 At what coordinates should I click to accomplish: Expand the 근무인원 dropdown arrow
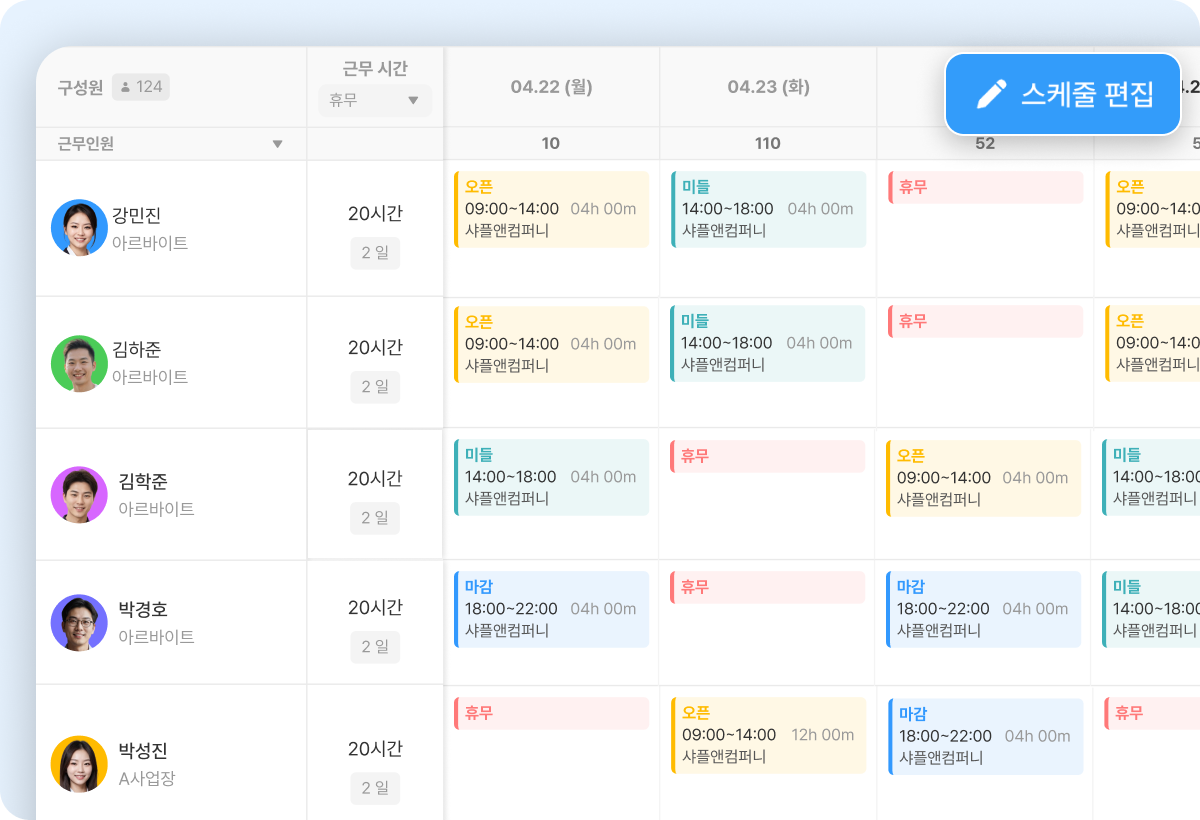[x=278, y=144]
